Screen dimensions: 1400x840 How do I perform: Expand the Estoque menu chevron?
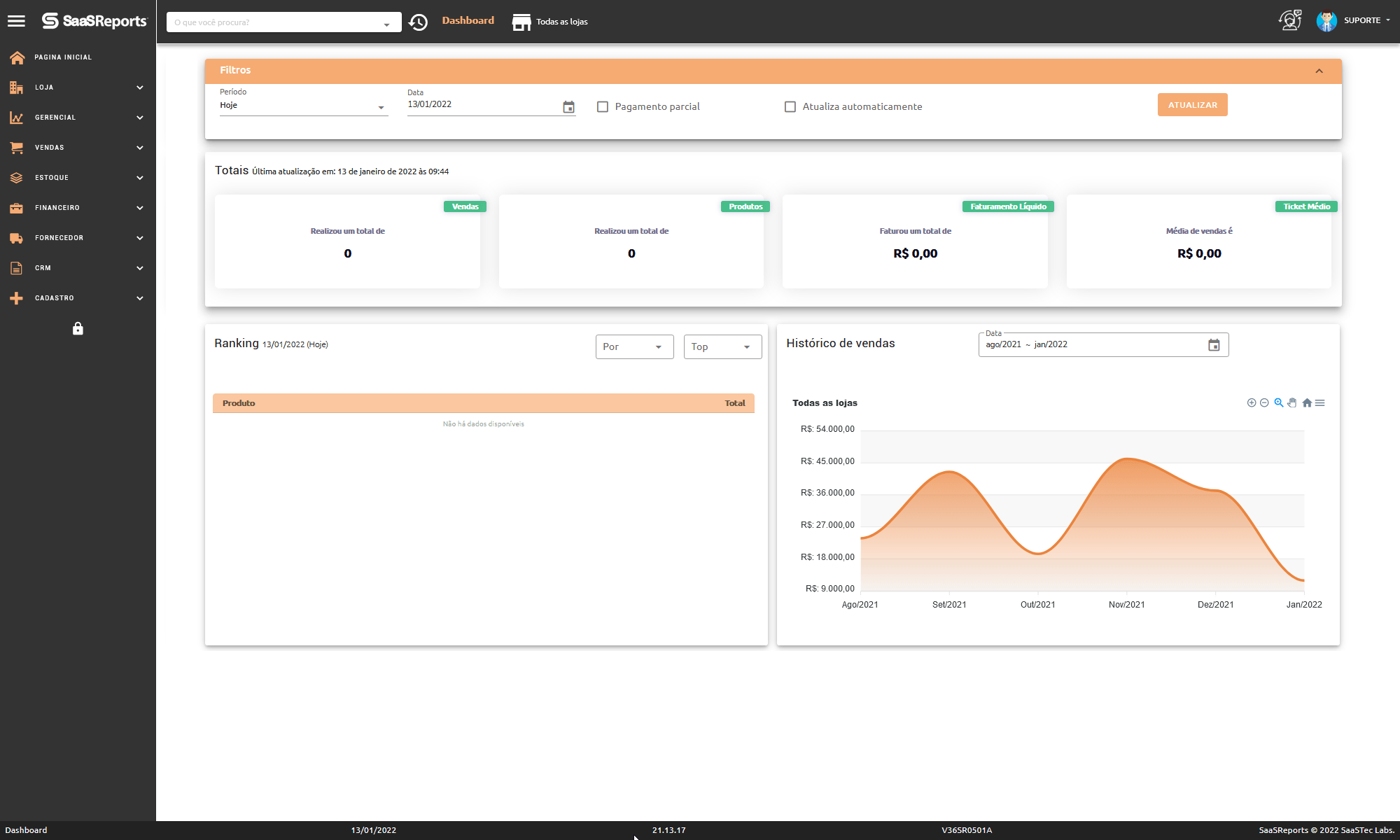coord(140,178)
